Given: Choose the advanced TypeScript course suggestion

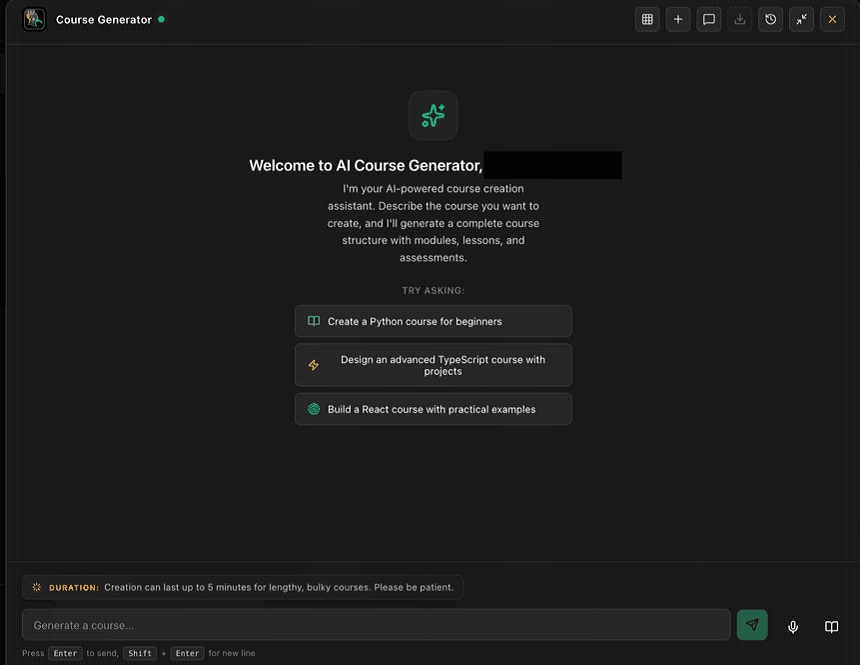Looking at the screenshot, I should tap(432, 365).
